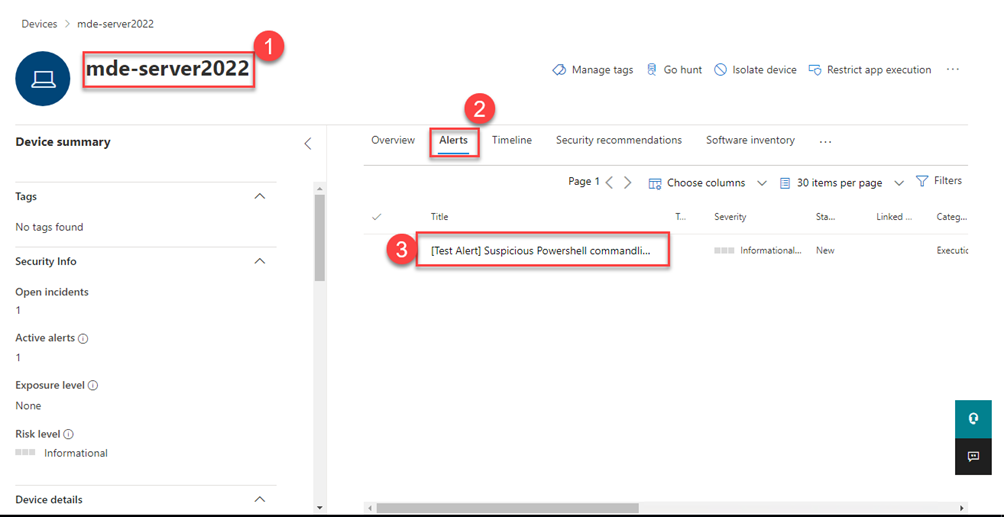
Task: Click the summary panel scrollbar down arrow
Action: coord(320,507)
